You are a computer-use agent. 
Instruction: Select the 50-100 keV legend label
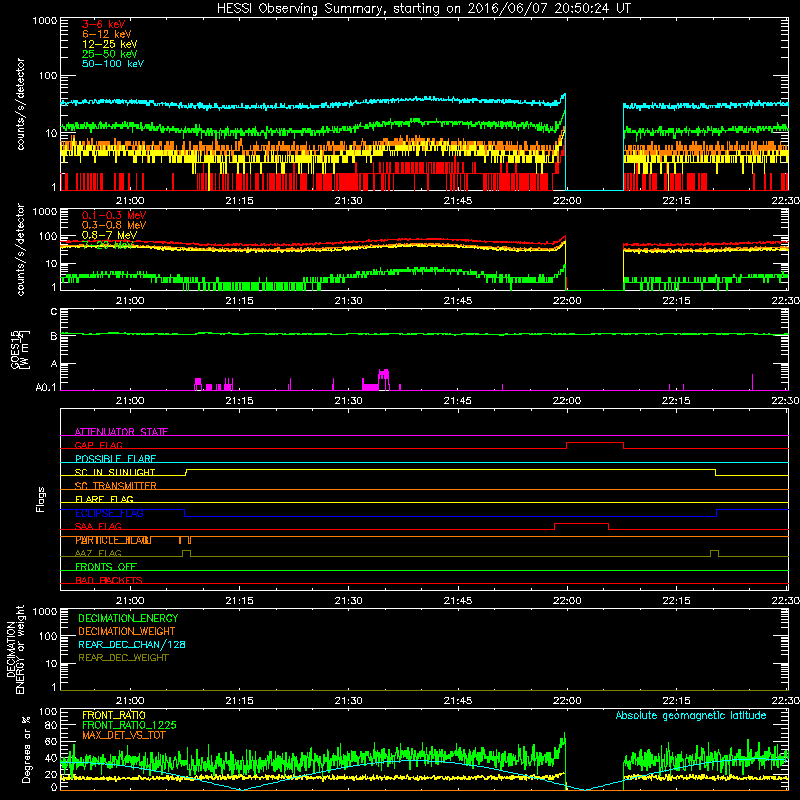pyautogui.click(x=113, y=64)
